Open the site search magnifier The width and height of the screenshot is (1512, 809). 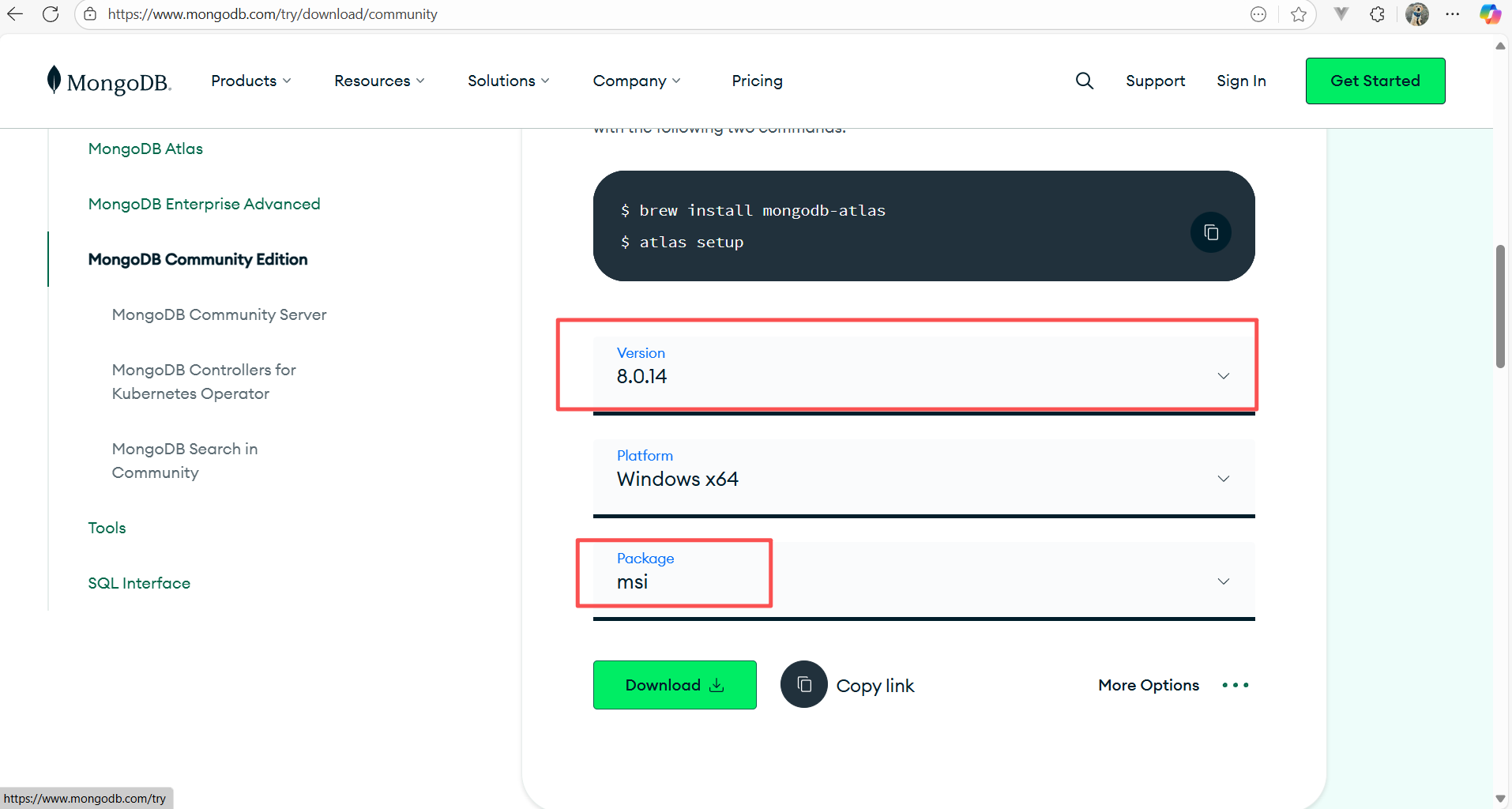1083,81
